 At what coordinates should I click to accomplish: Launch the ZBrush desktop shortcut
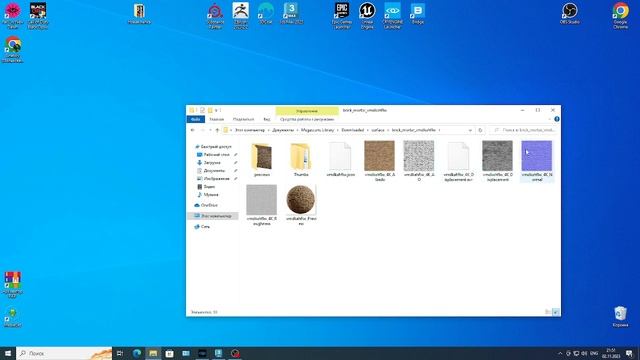tap(240, 15)
